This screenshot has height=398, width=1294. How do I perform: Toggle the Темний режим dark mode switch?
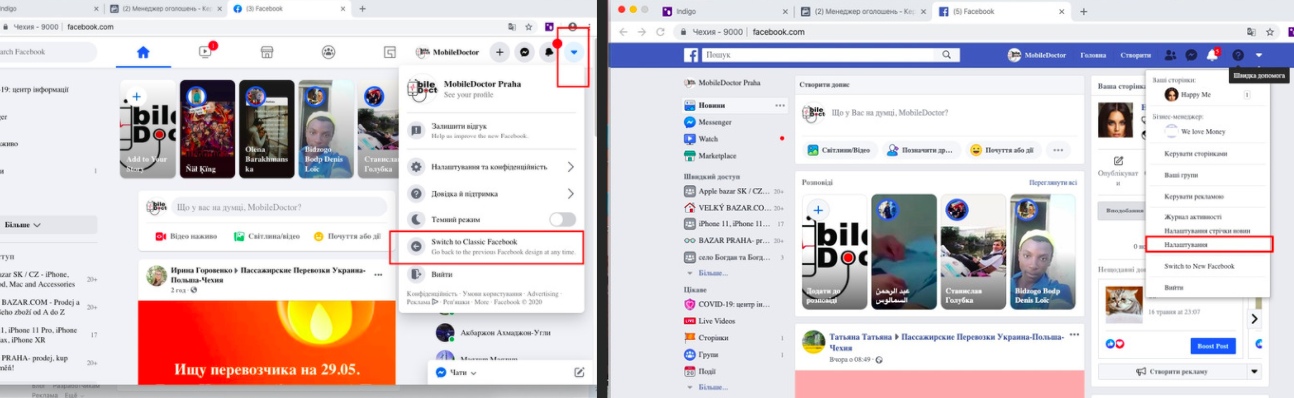[x=562, y=219]
